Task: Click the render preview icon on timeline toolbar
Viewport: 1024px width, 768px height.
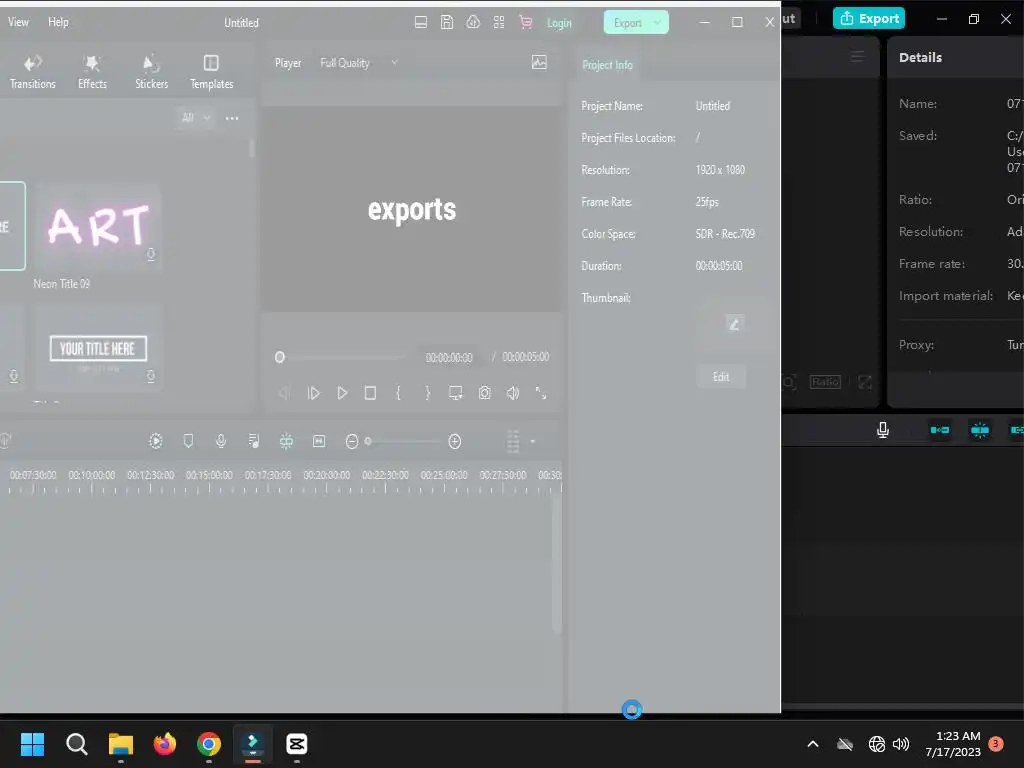Action: [155, 441]
